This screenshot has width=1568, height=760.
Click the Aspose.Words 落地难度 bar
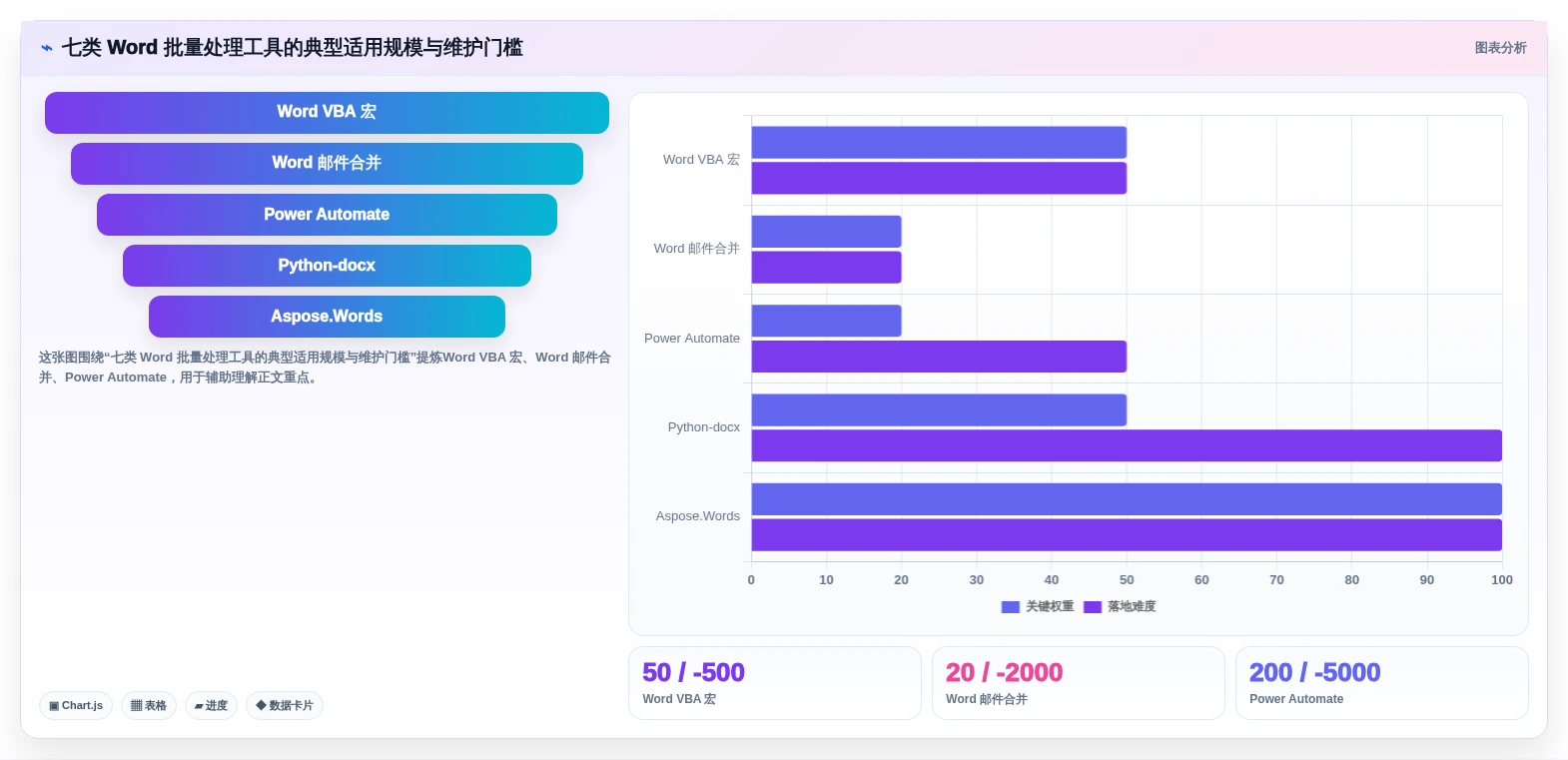coord(1127,535)
